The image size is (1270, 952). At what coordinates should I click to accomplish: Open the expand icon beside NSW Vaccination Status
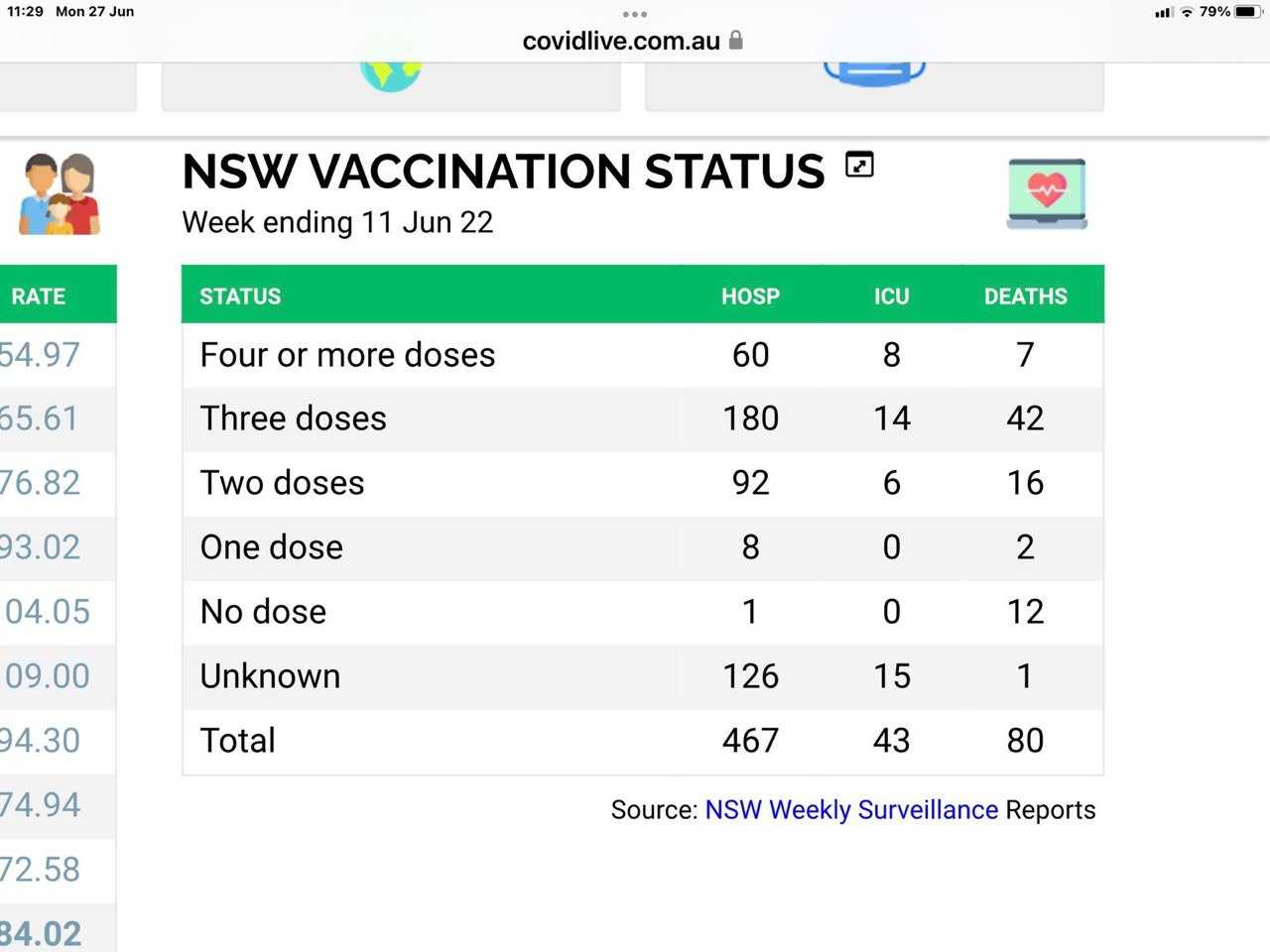[x=859, y=165]
